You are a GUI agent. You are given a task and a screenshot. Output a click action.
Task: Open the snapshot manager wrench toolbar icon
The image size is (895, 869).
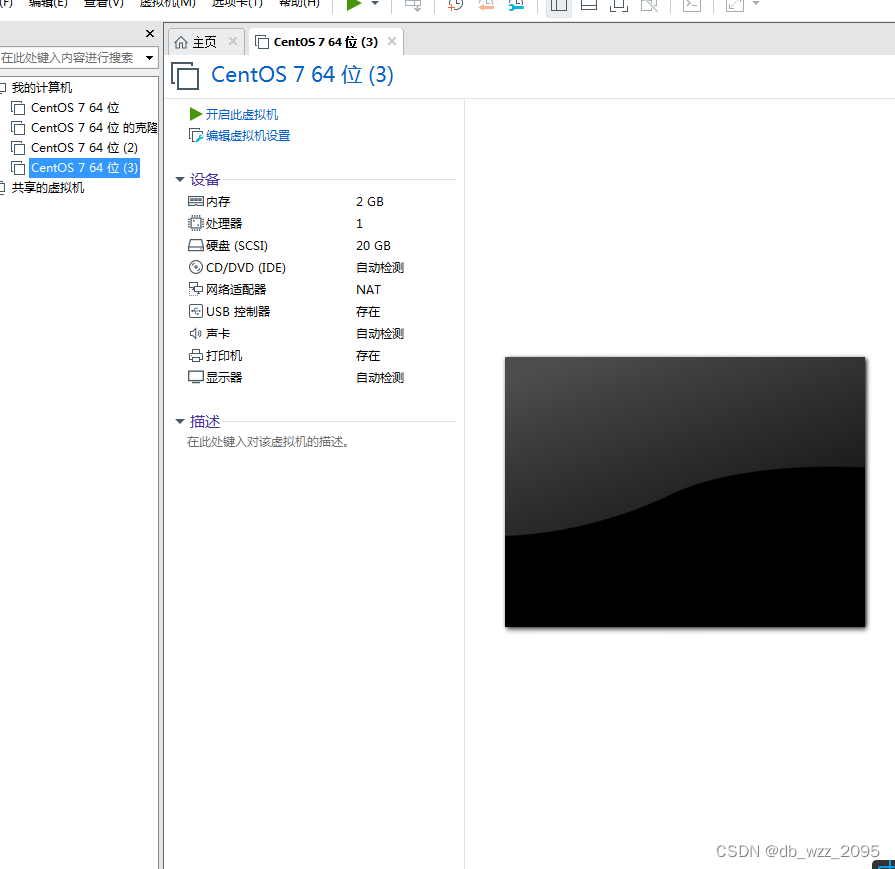click(516, 5)
